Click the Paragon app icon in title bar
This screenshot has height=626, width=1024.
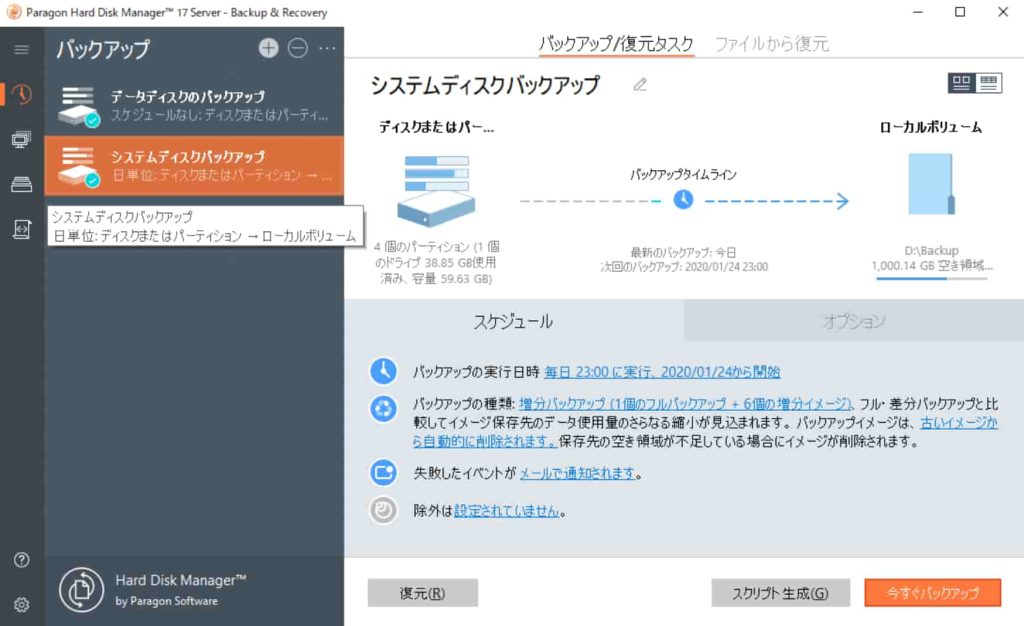click(x=13, y=12)
